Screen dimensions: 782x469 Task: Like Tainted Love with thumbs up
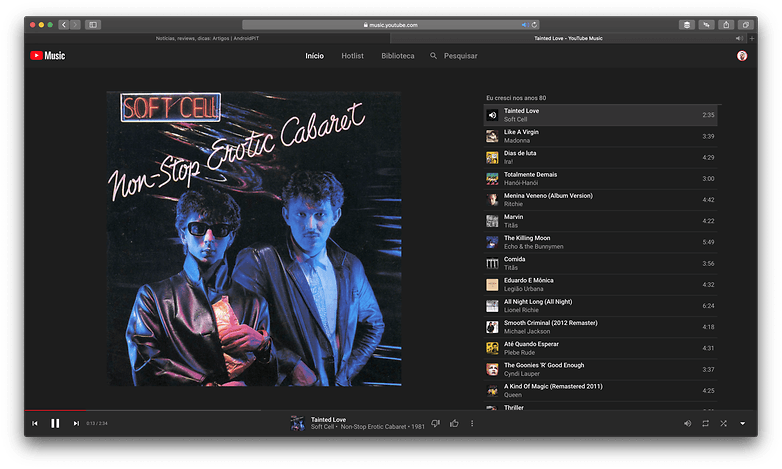click(x=454, y=423)
